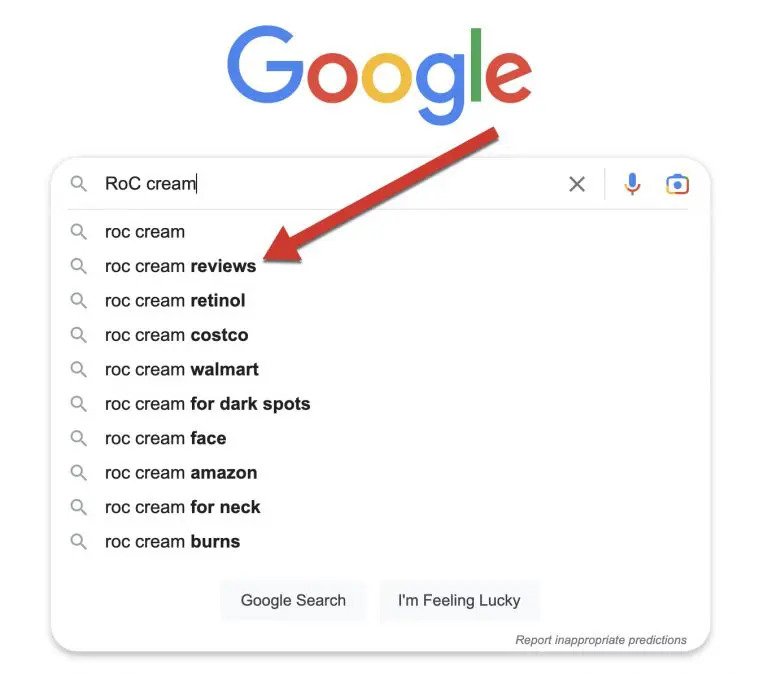Choose "roc cream for dark spots" suggestion
The width and height of the screenshot is (768, 674).
(207, 404)
